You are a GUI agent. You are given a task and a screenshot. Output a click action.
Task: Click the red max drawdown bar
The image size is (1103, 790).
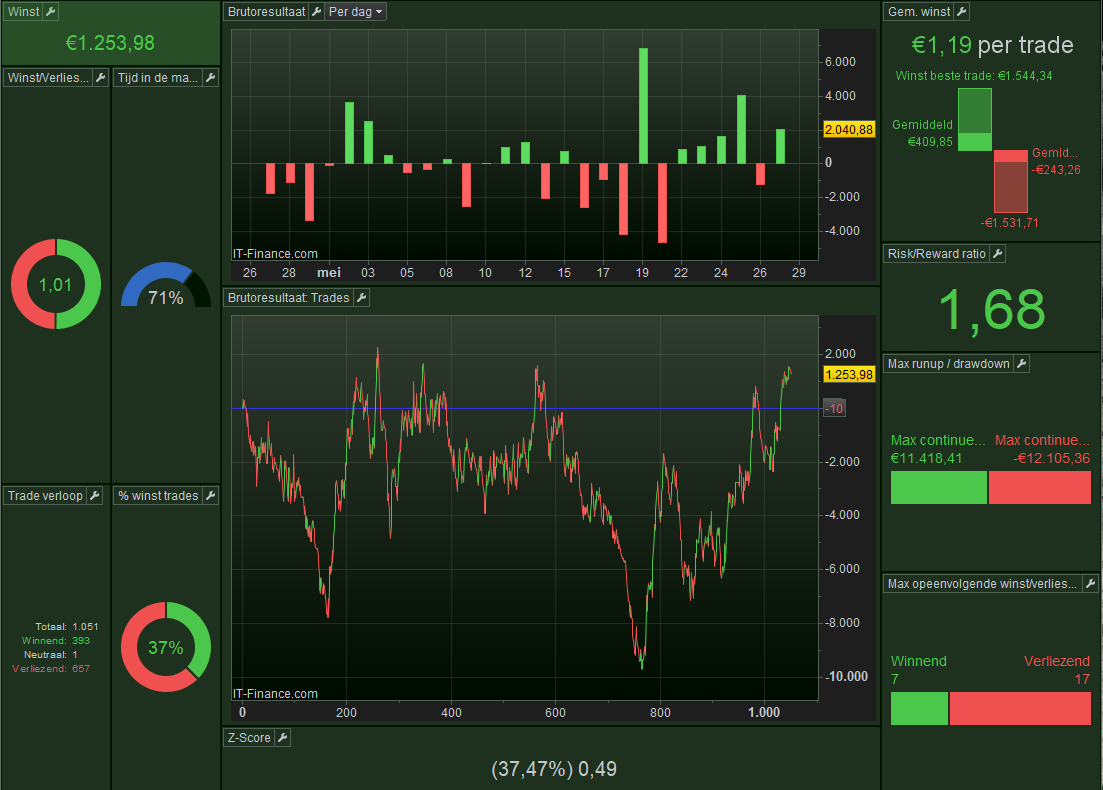click(x=1040, y=488)
